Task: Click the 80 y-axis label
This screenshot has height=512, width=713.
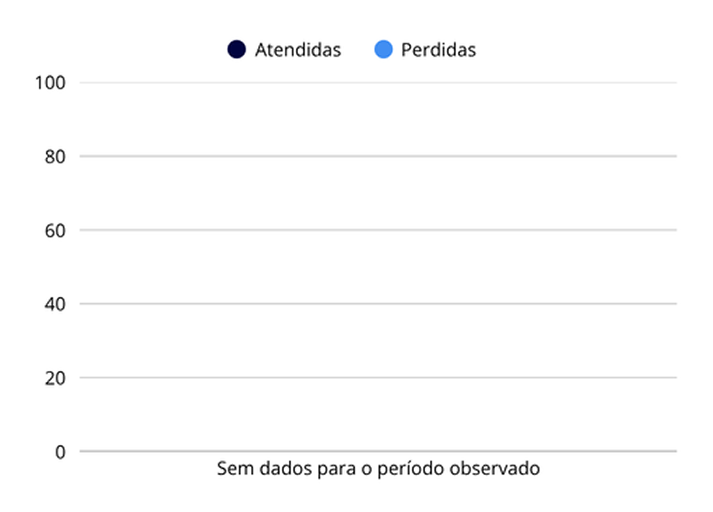Action: [x=55, y=156]
